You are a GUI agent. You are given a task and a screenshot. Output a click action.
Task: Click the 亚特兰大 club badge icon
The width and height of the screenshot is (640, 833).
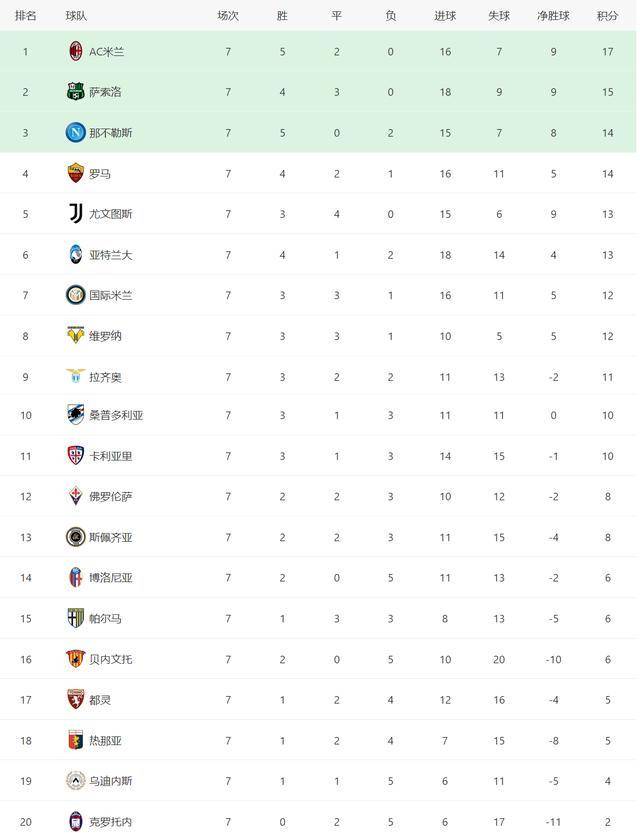75,254
